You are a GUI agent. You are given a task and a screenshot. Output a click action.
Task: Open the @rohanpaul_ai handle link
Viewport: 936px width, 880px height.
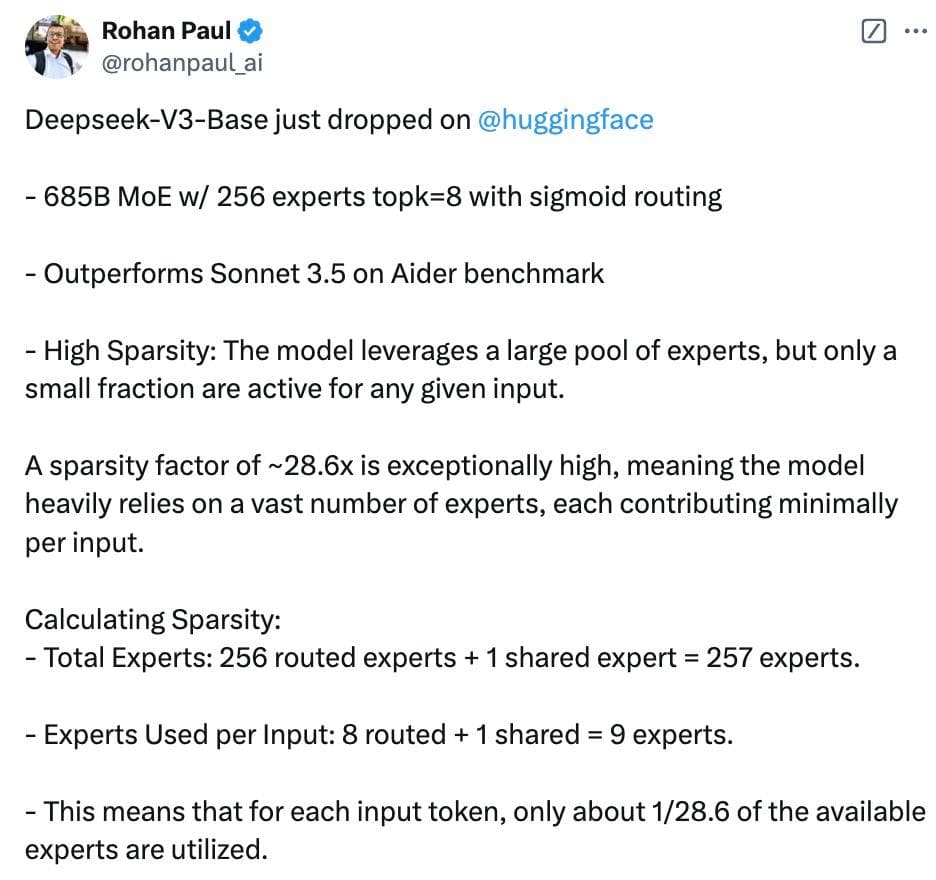[182, 63]
